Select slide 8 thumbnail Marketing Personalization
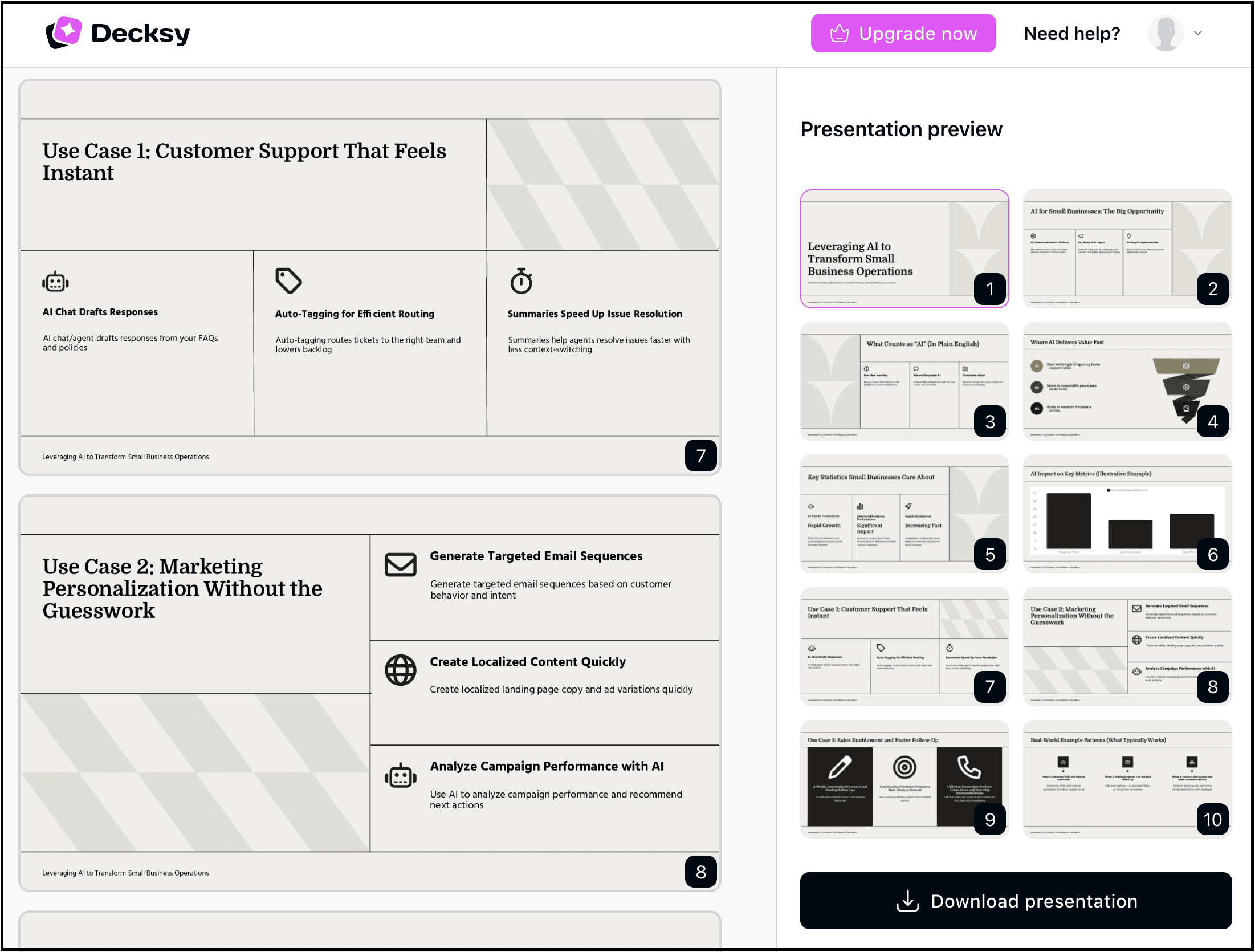This screenshot has width=1255, height=952. (x=1127, y=646)
